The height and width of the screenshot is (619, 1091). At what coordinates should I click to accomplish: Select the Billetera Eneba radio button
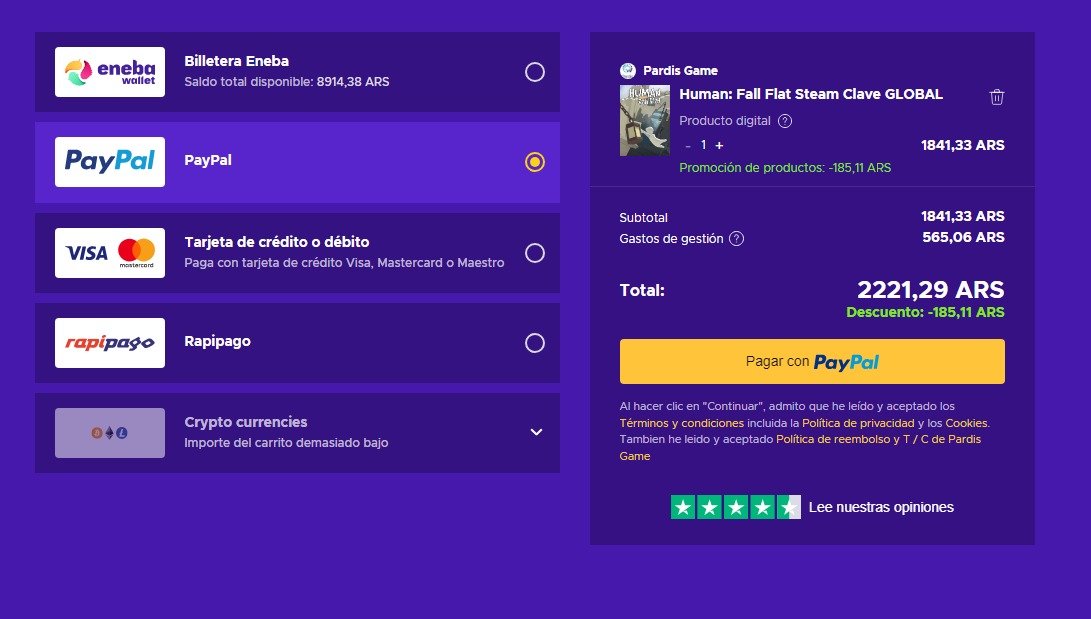coord(534,72)
